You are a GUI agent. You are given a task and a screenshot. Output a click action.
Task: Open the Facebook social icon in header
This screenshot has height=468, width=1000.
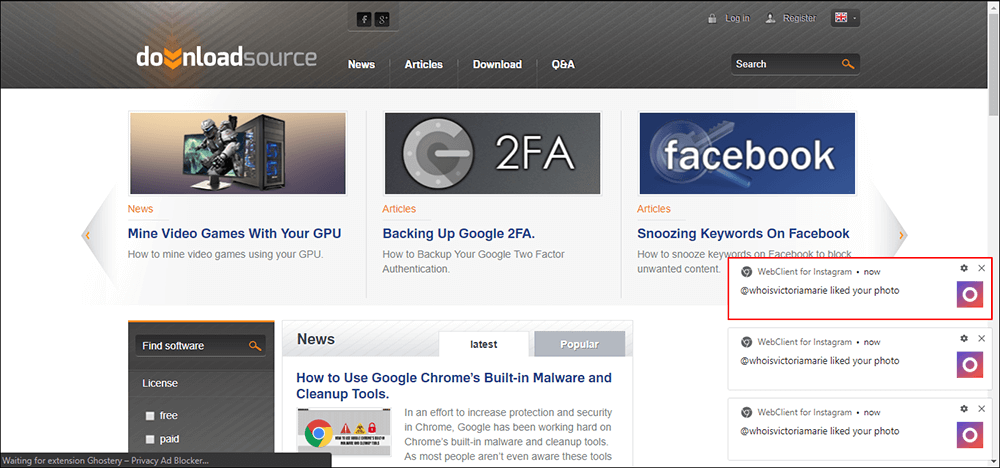364,20
